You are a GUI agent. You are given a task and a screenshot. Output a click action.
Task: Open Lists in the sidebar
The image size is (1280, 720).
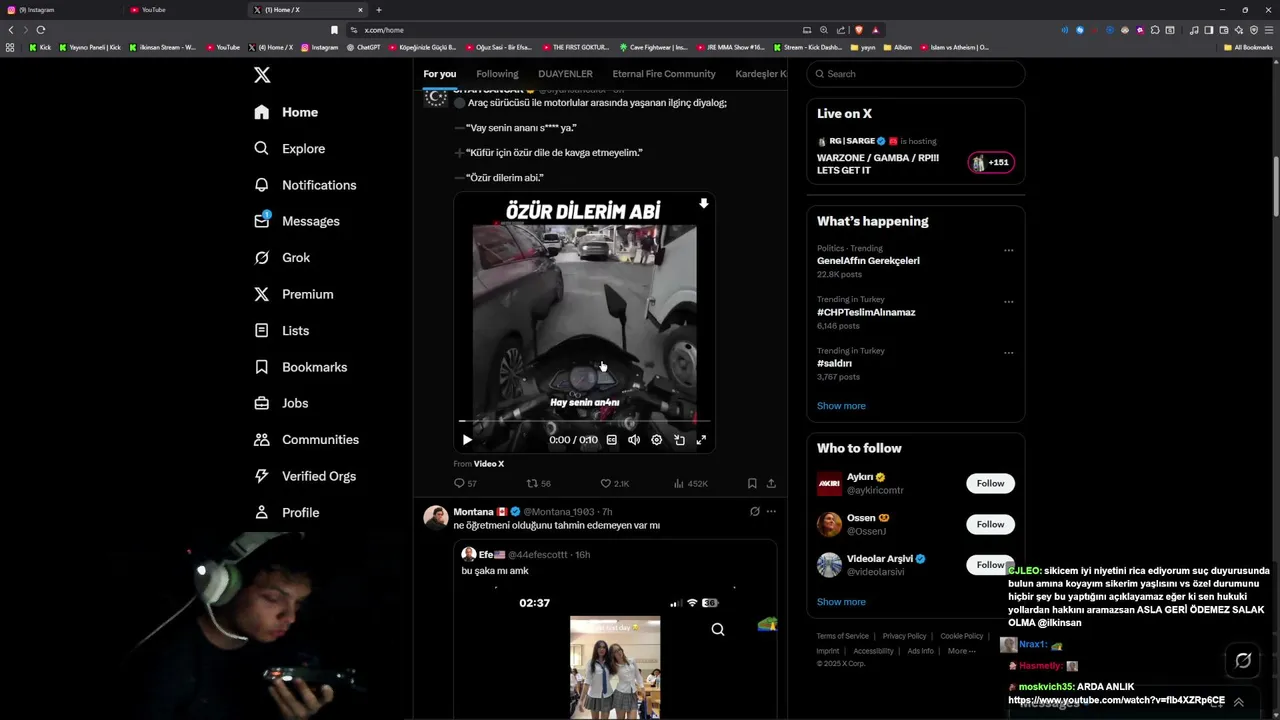pos(282,330)
